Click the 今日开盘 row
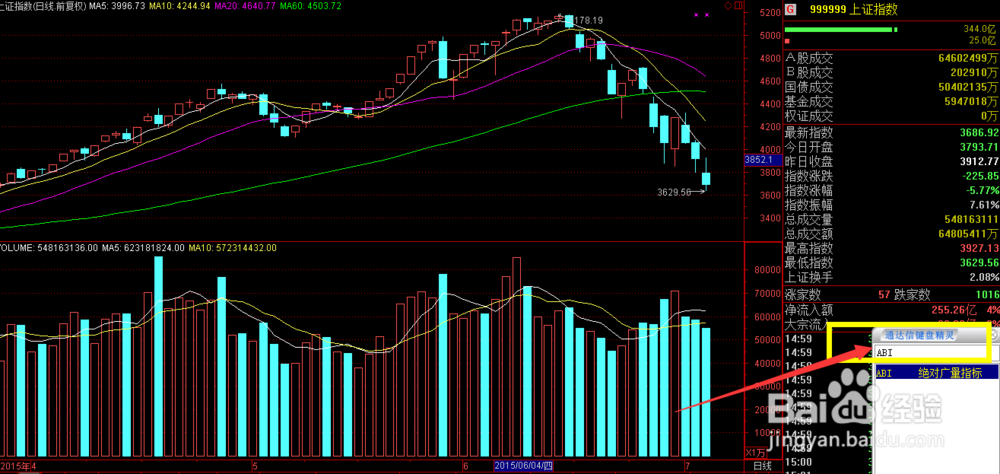 (892, 147)
